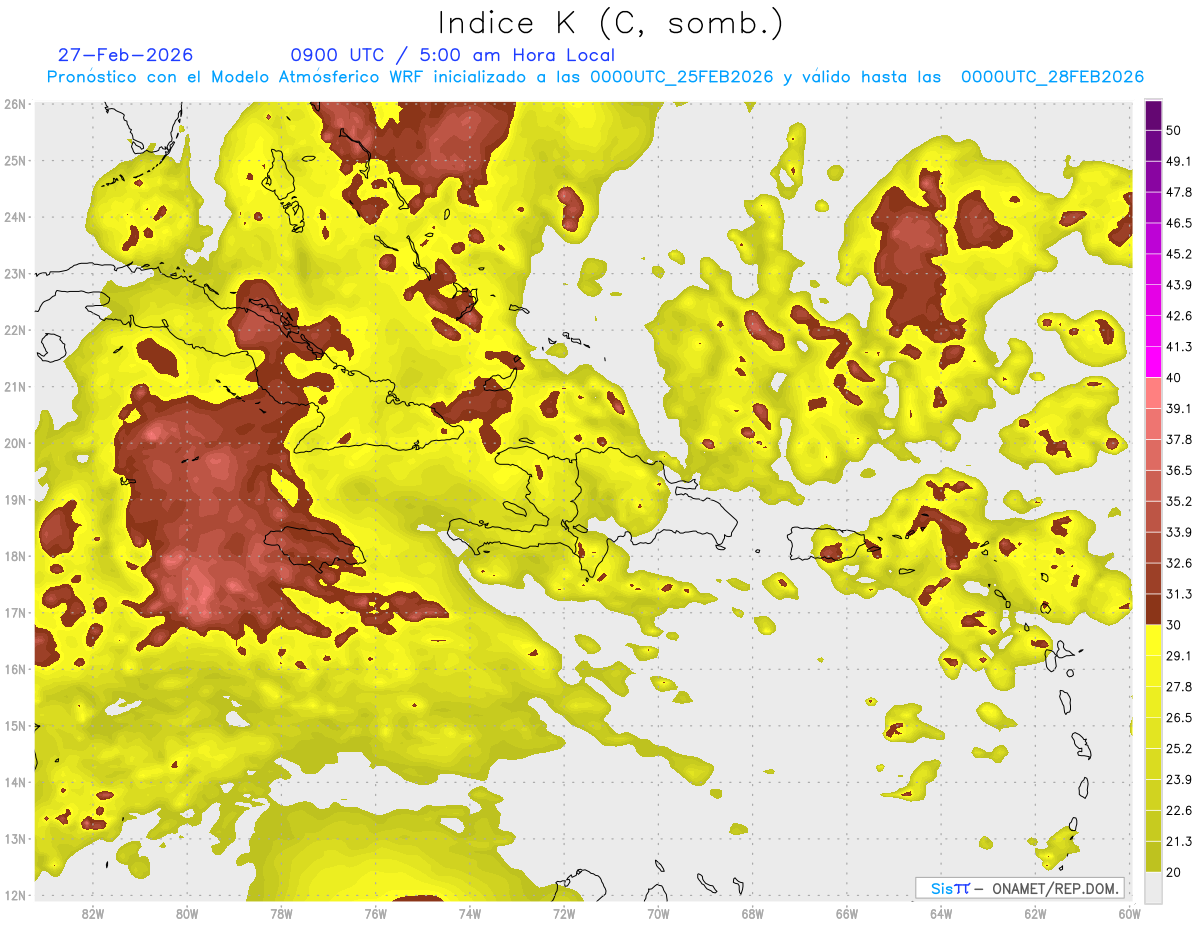Click the colorbar value '47.8'
Viewport: 1200px width, 927px height.
(x=1178, y=192)
